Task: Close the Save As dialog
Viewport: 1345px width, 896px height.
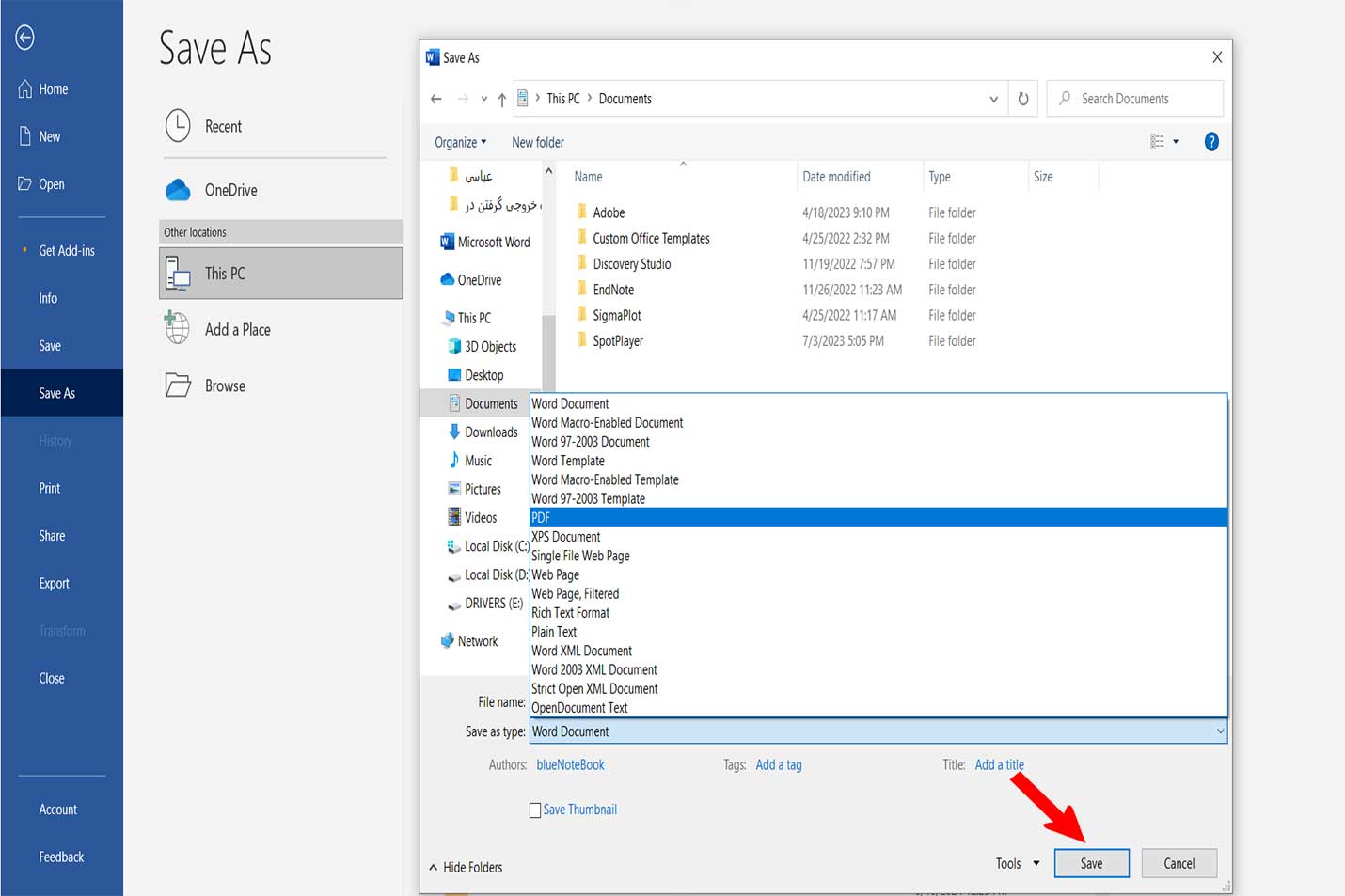Action: coord(1217,57)
